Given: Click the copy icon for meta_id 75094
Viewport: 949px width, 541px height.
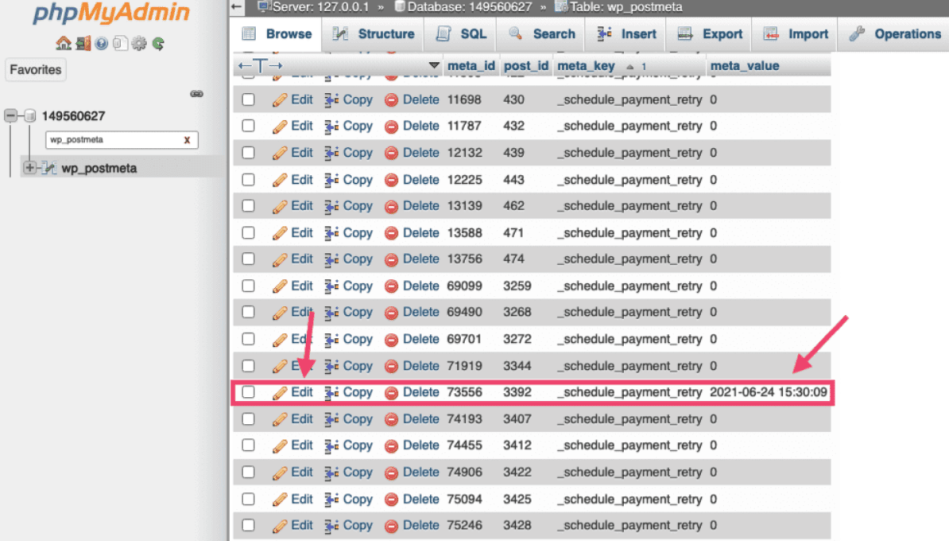Looking at the screenshot, I should point(331,499).
